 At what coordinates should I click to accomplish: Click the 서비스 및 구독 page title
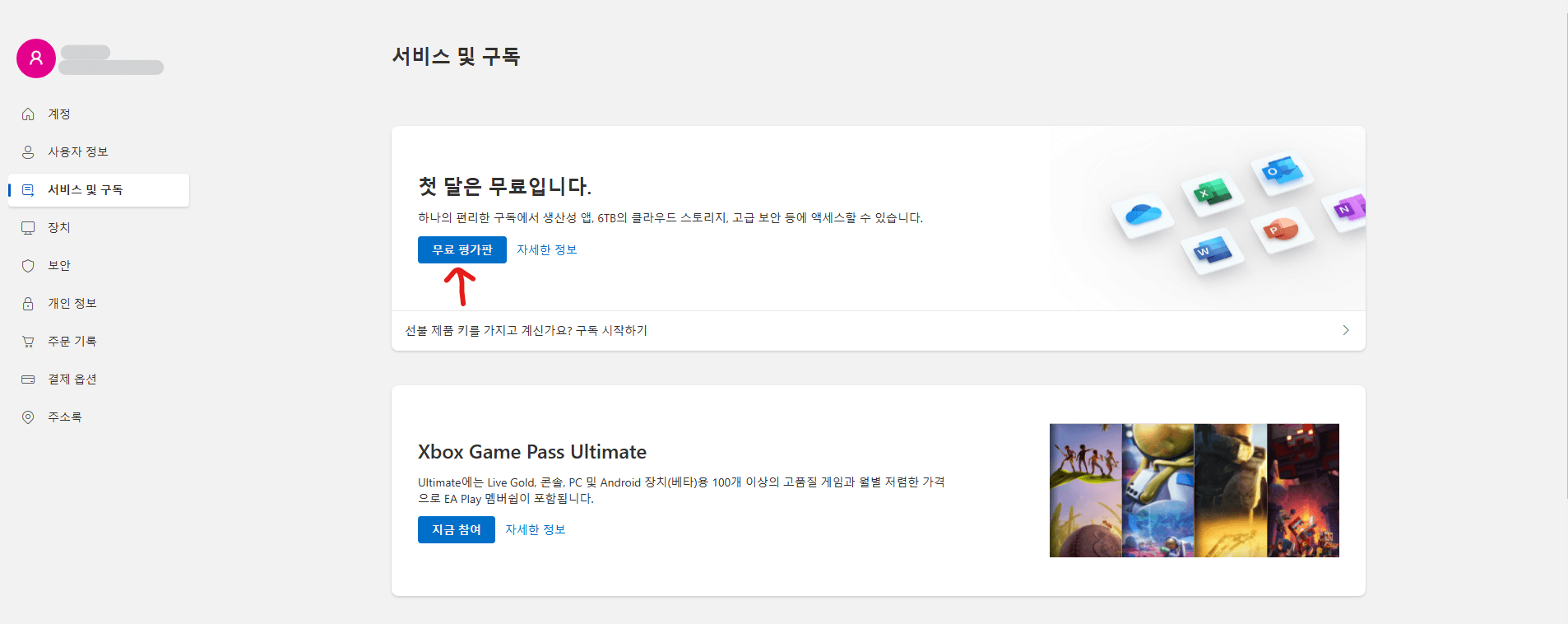(457, 57)
